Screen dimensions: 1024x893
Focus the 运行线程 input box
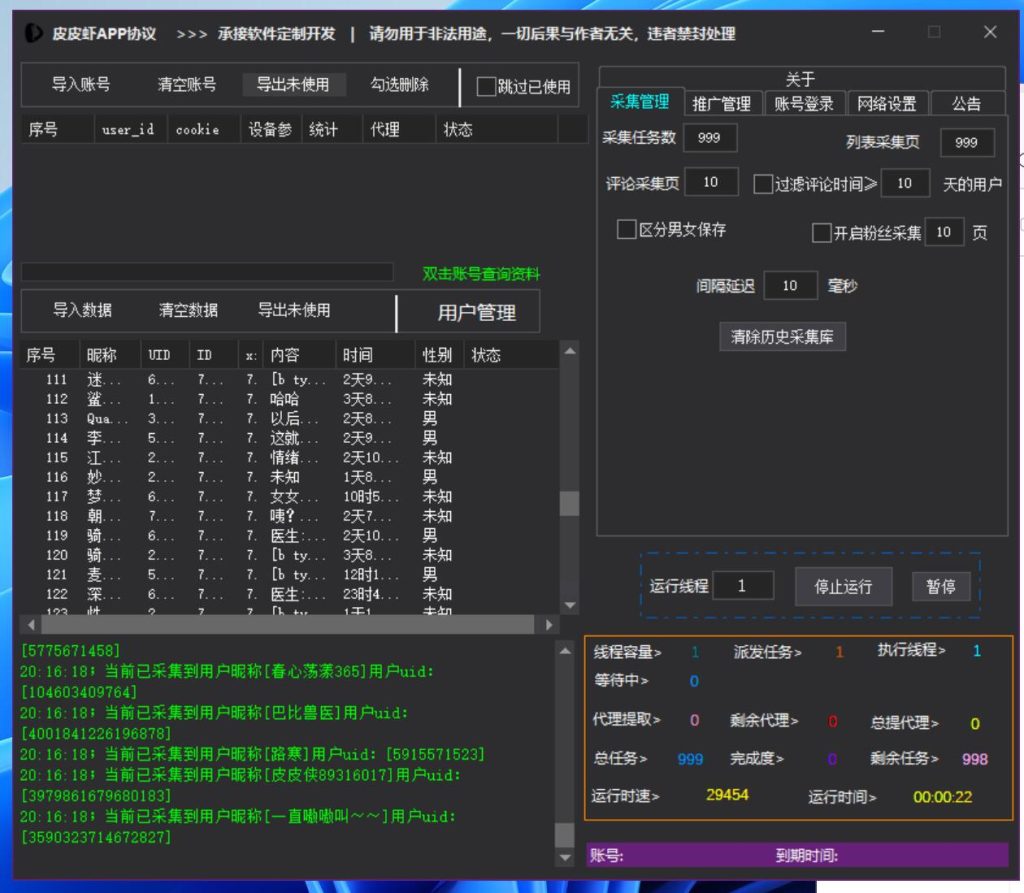pos(741,586)
